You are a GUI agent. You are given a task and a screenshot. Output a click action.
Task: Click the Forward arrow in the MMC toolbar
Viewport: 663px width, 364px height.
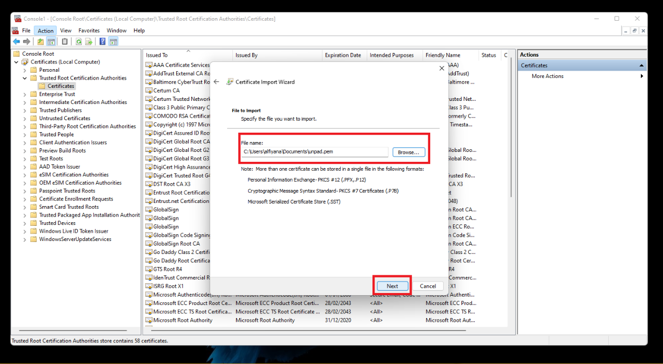[x=27, y=41]
